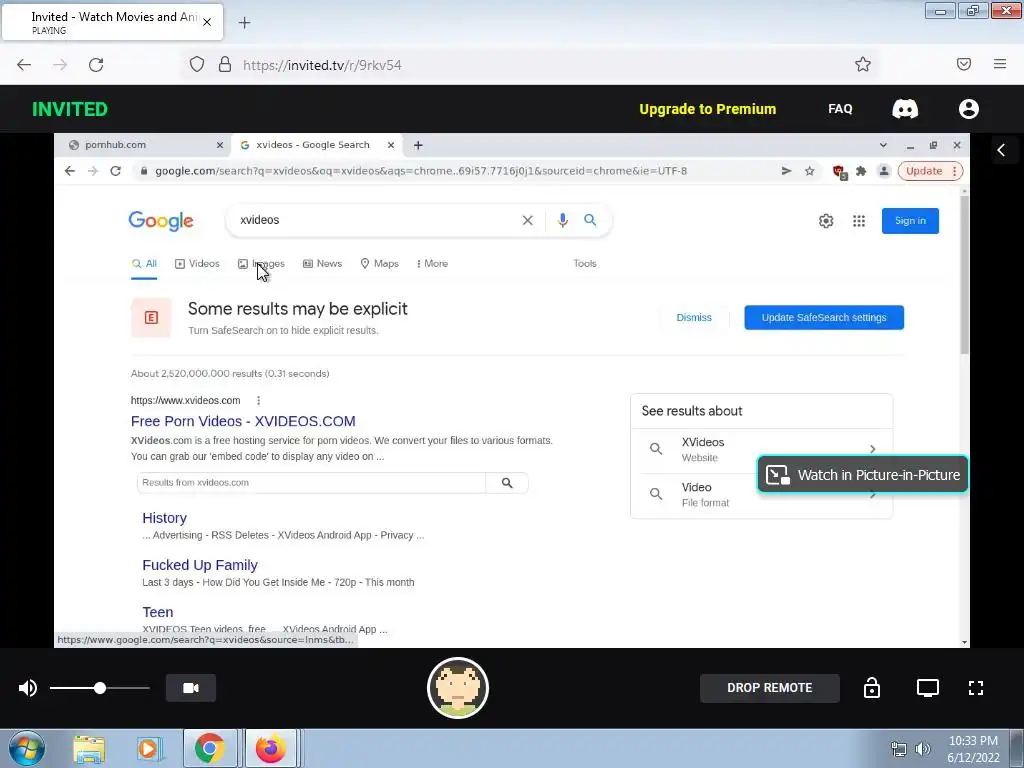Open the FAQ page
Viewport: 1024px width, 768px height.
pyautogui.click(x=840, y=109)
